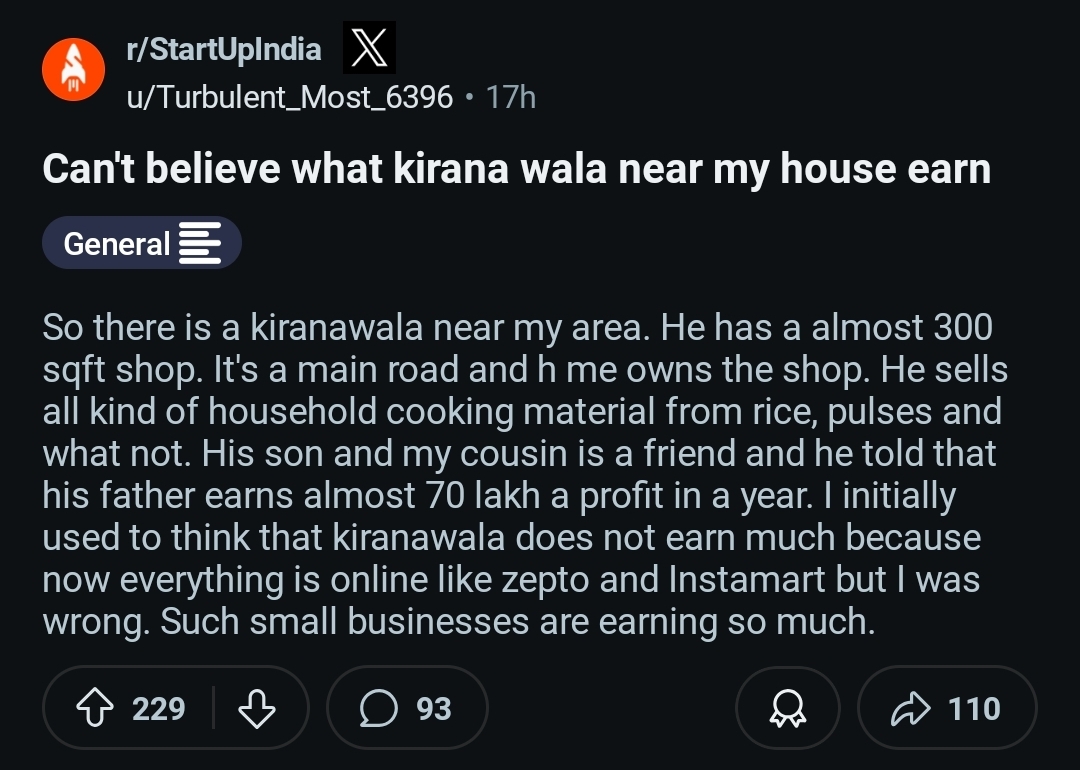This screenshot has width=1080, height=770.
Task: Filter by the General flair label
Action: click(x=117, y=243)
